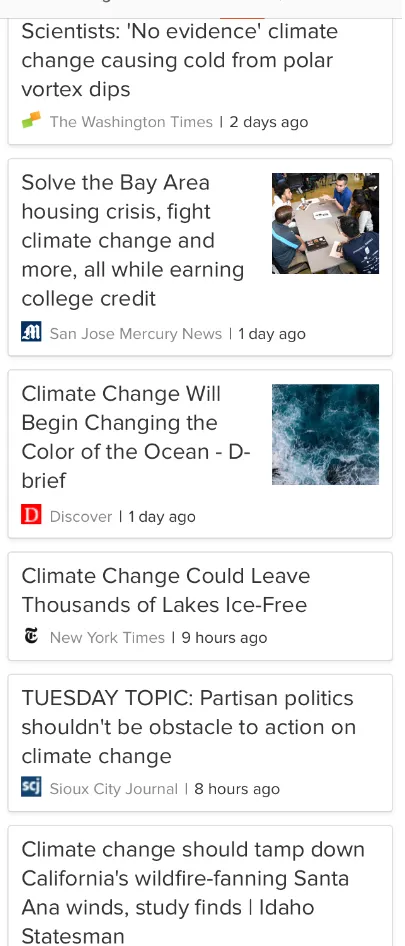Select the Sioux City Journal source name
This screenshot has height=946, width=405.
(x=113, y=789)
